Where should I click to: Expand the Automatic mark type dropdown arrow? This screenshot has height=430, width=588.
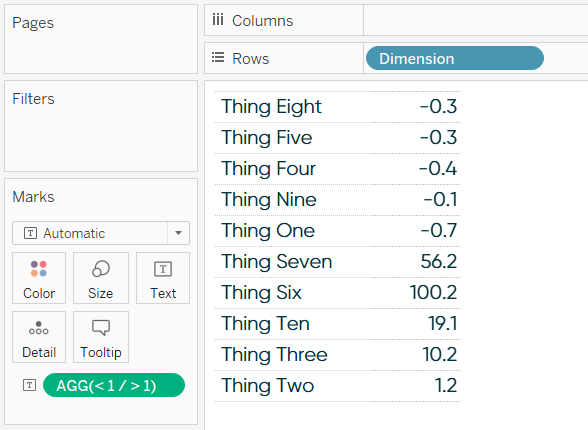click(178, 233)
